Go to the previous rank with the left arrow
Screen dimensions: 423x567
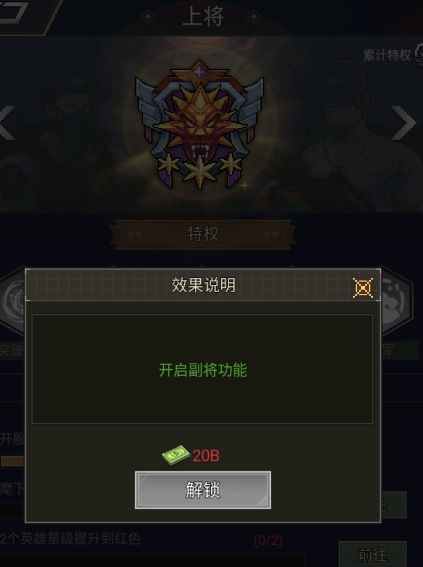(x=7, y=123)
